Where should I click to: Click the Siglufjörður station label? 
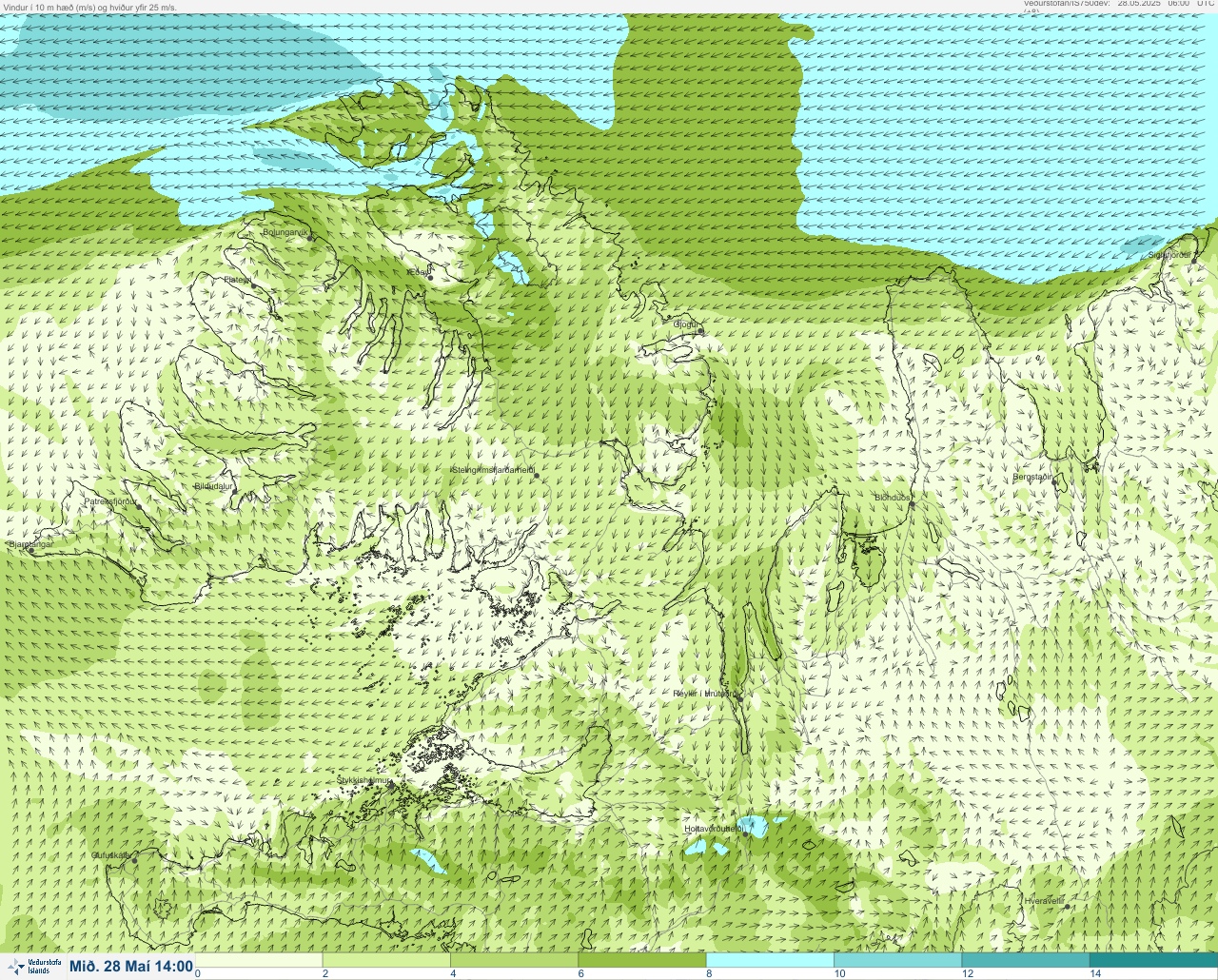click(x=1169, y=255)
